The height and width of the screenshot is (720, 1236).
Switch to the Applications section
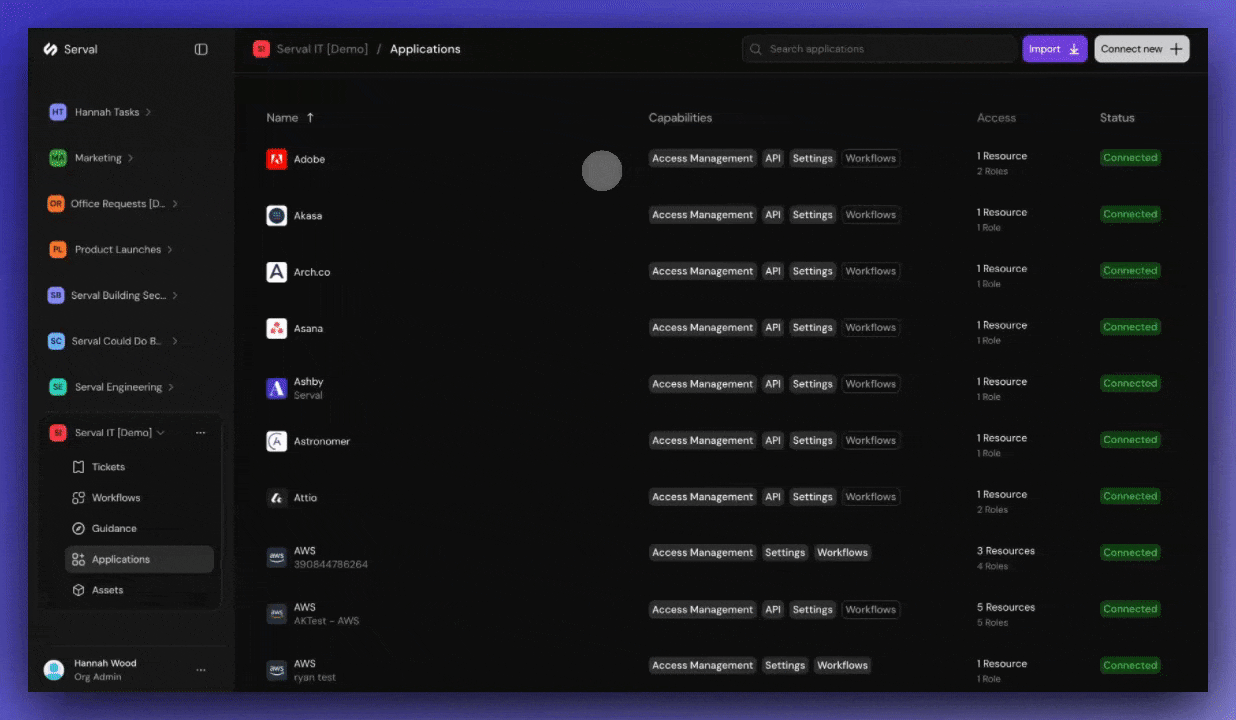click(x=120, y=559)
